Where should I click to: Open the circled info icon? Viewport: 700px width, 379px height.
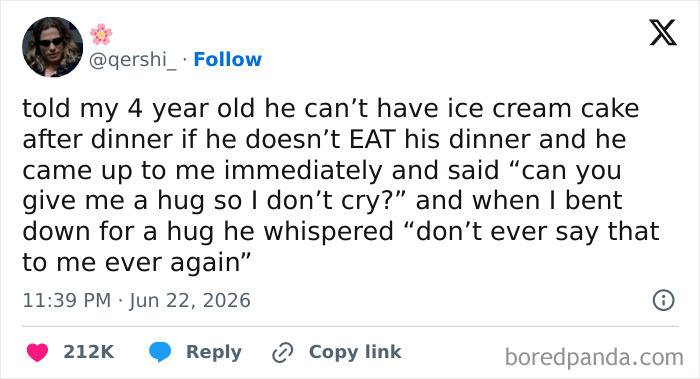pyautogui.click(x=663, y=300)
